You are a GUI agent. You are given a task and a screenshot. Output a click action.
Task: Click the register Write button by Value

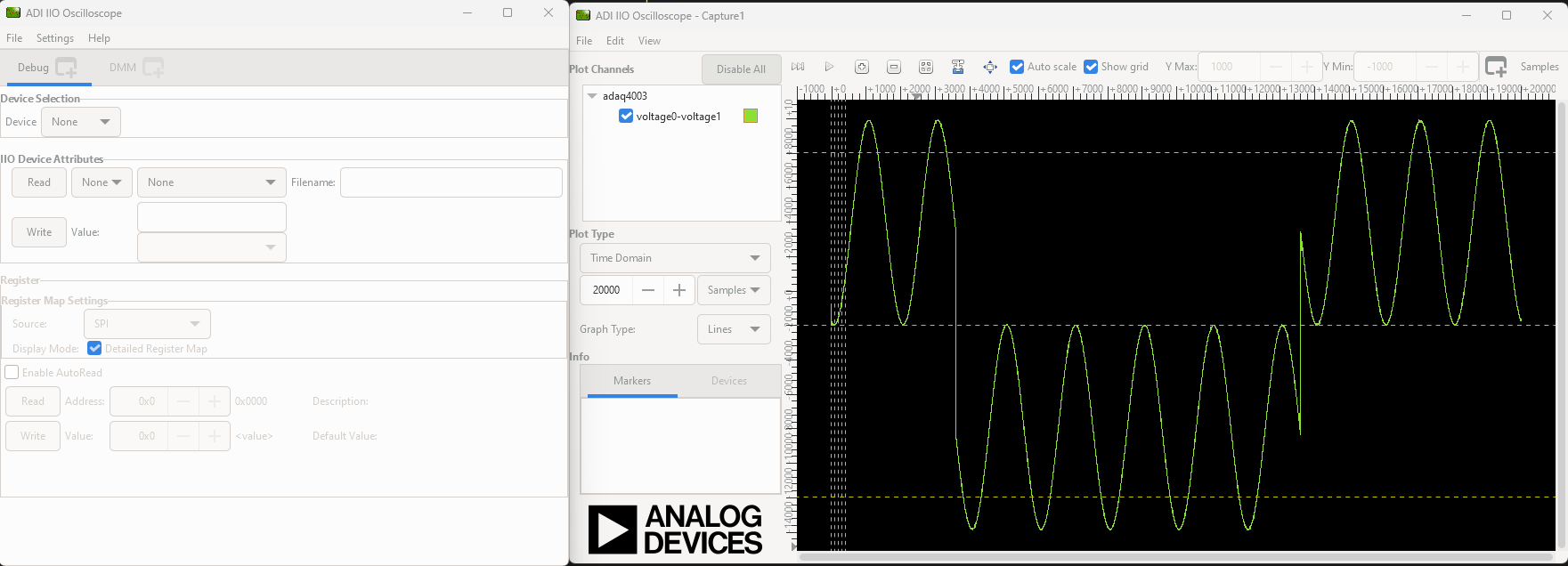point(33,436)
